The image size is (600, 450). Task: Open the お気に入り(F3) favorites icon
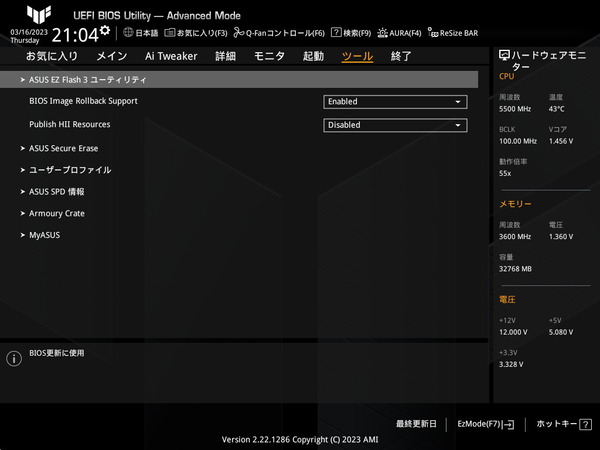170,33
